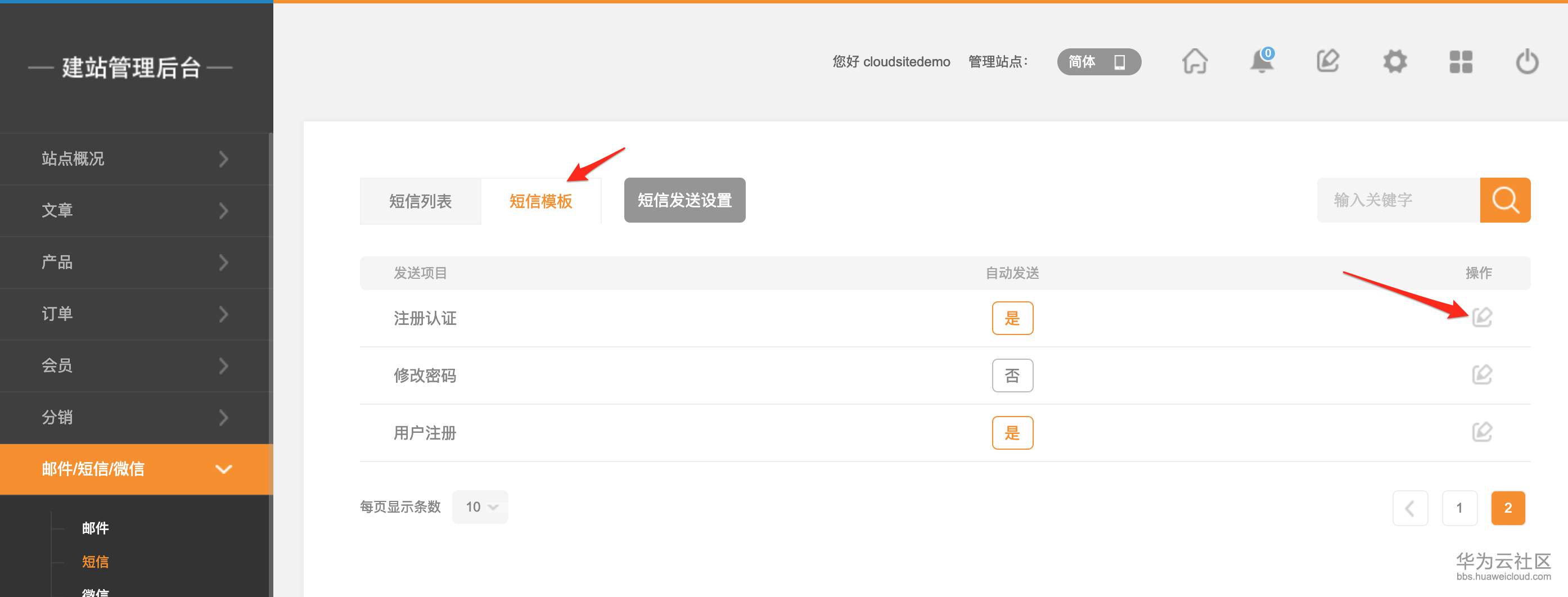The height and width of the screenshot is (597, 1568).
Task: Edit the 修改密码 template
Action: tap(1482, 375)
